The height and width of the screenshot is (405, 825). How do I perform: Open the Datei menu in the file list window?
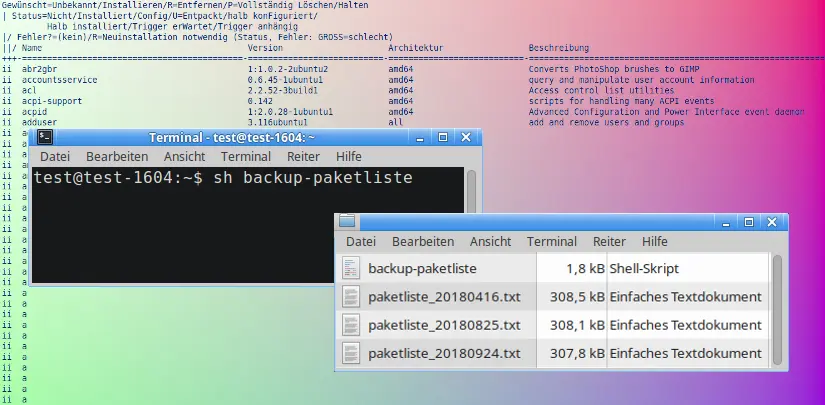point(361,242)
